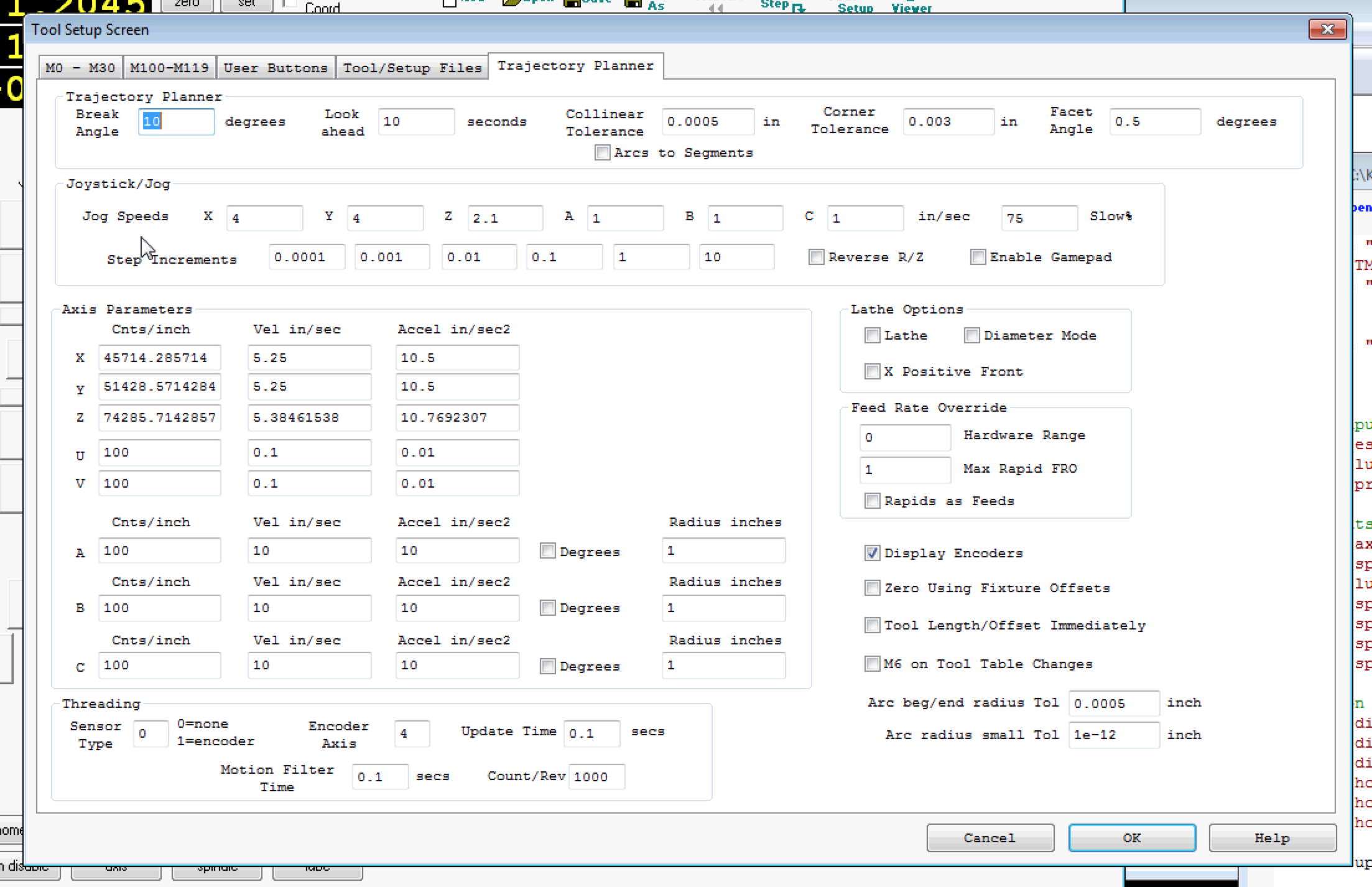
Task: Open Help for this dialog
Action: (x=1272, y=838)
